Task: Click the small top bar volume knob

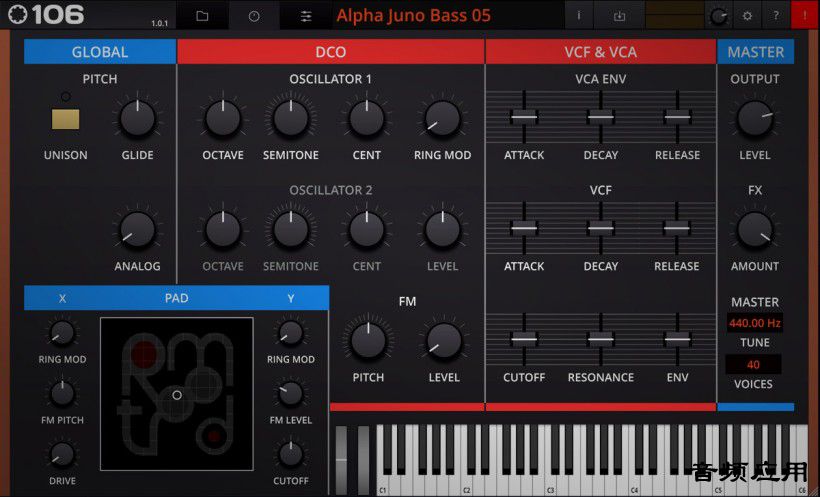Action: (x=718, y=16)
